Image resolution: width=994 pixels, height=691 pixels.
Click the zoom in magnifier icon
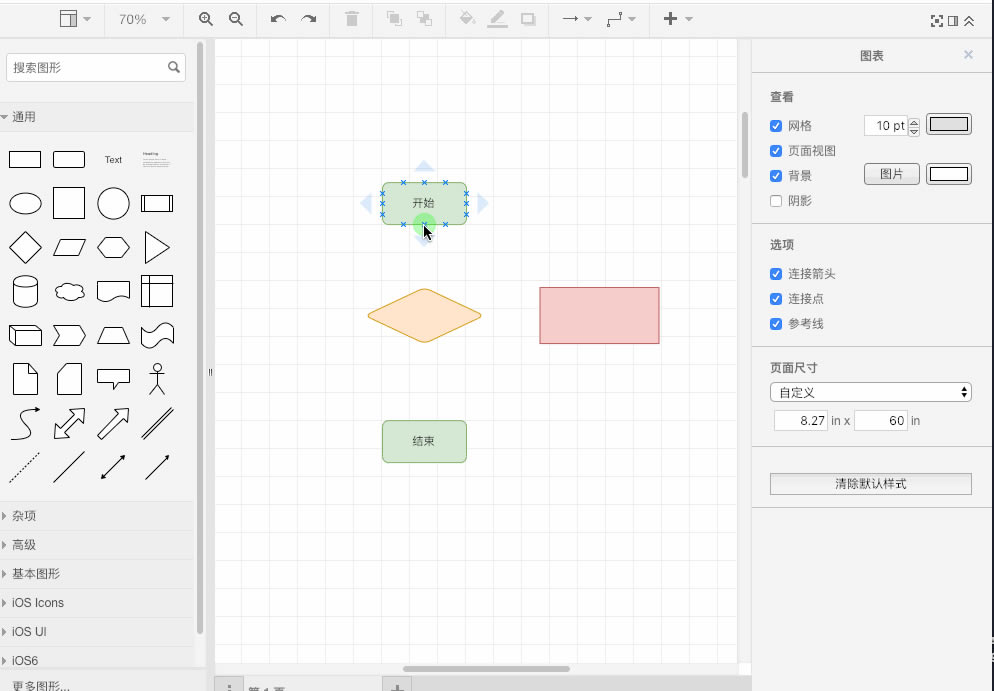click(x=206, y=19)
